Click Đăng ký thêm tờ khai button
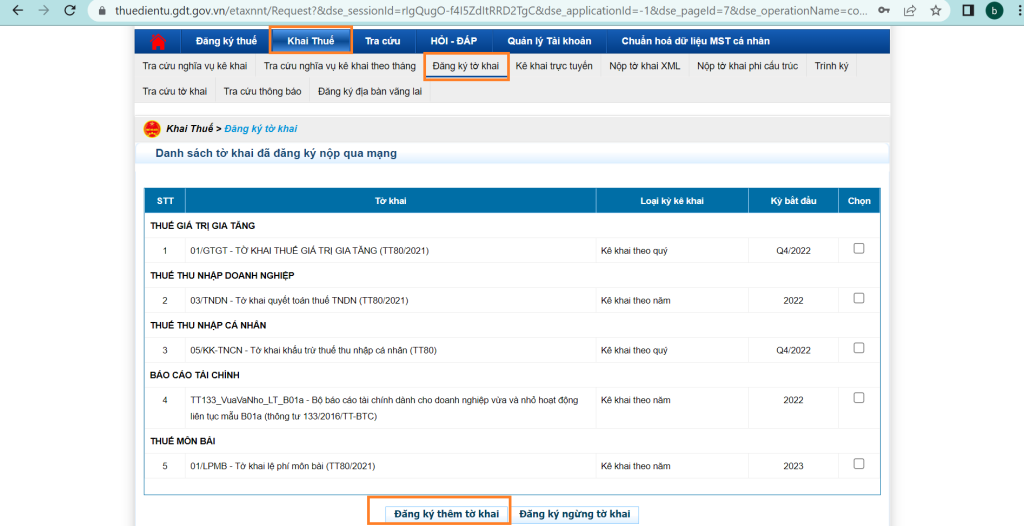1024x526 pixels. (447, 514)
